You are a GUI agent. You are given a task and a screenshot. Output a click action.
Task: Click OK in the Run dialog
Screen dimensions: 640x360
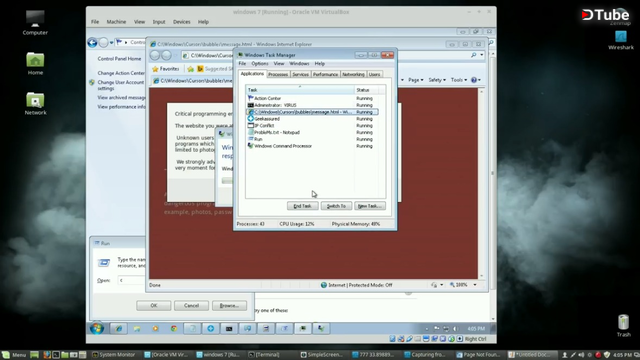coord(153,305)
